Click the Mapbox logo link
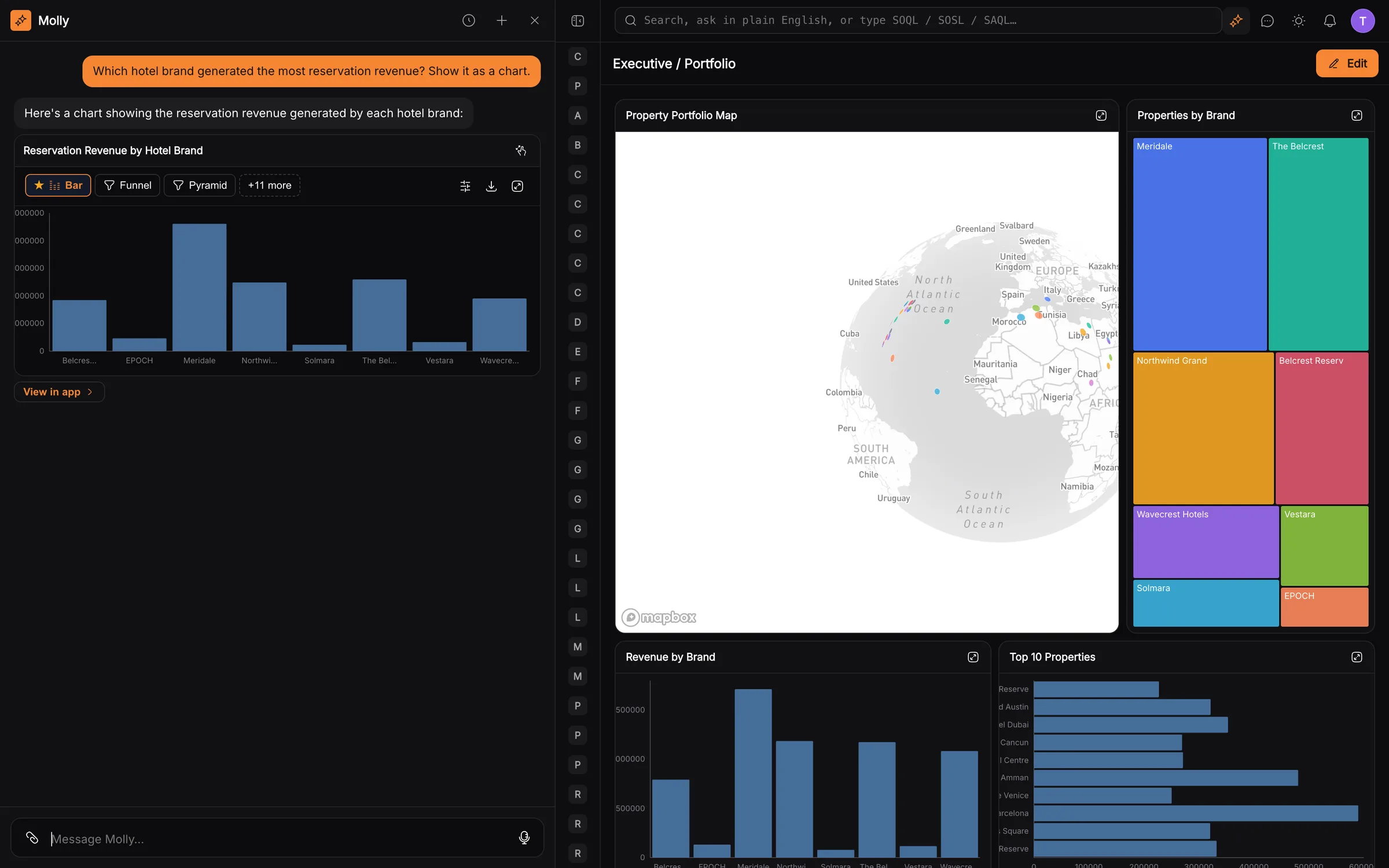The image size is (1389, 868). click(659, 617)
